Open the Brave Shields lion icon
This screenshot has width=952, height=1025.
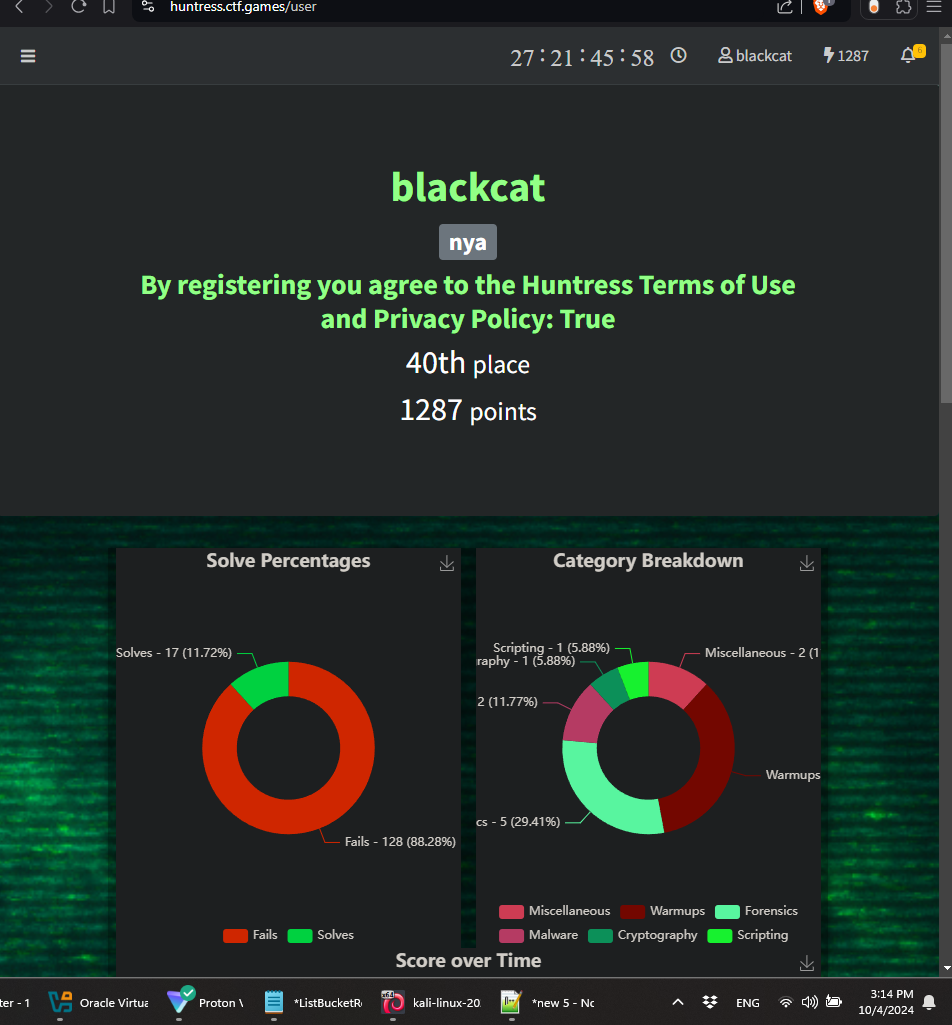(x=821, y=7)
